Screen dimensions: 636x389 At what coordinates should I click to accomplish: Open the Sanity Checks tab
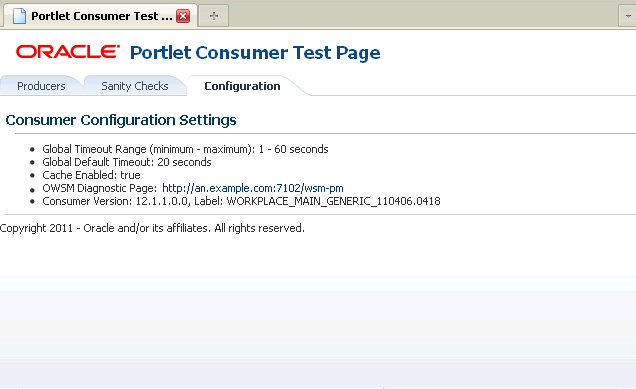pyautogui.click(x=135, y=86)
